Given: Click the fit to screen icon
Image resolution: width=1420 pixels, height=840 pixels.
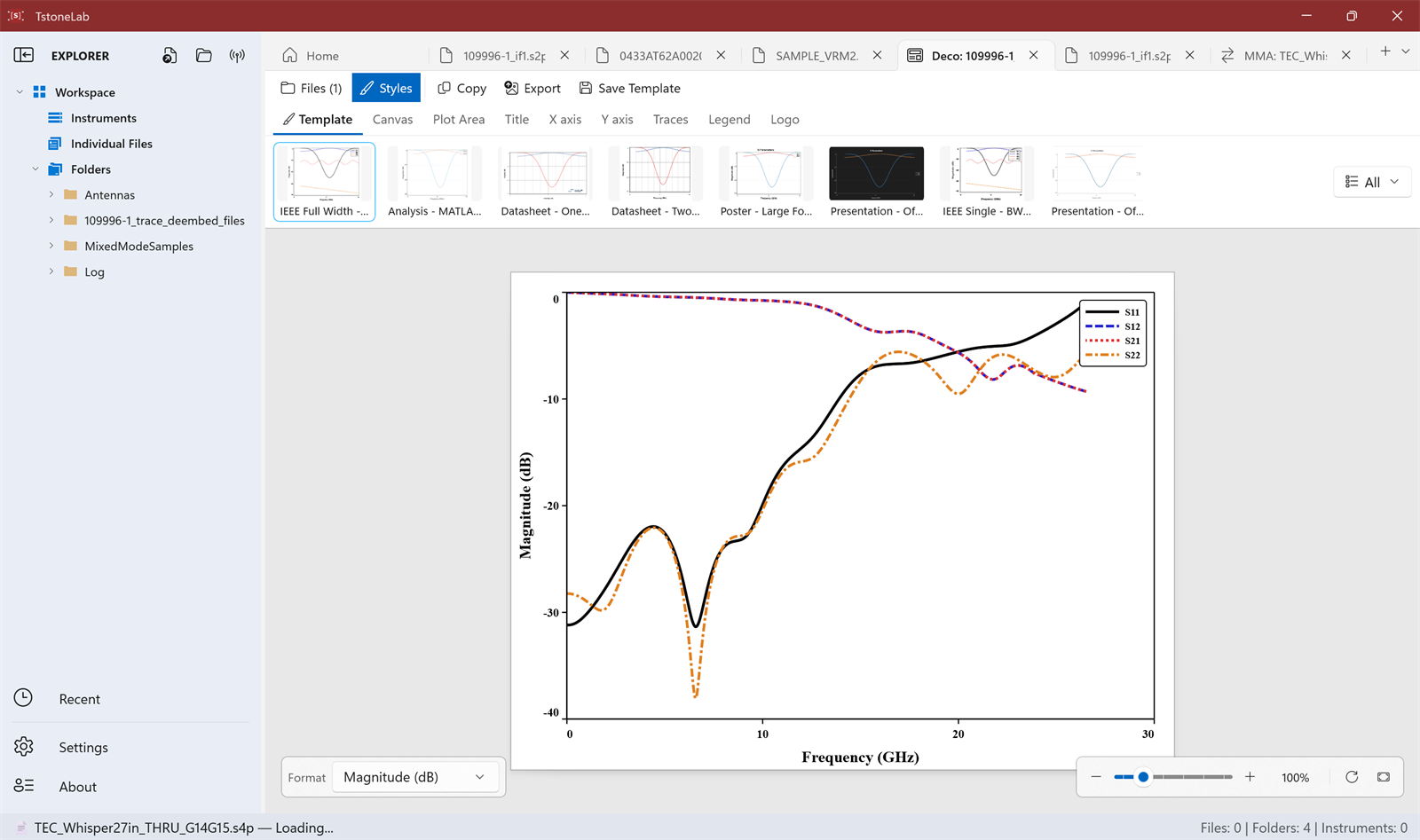Looking at the screenshot, I should 1384,777.
